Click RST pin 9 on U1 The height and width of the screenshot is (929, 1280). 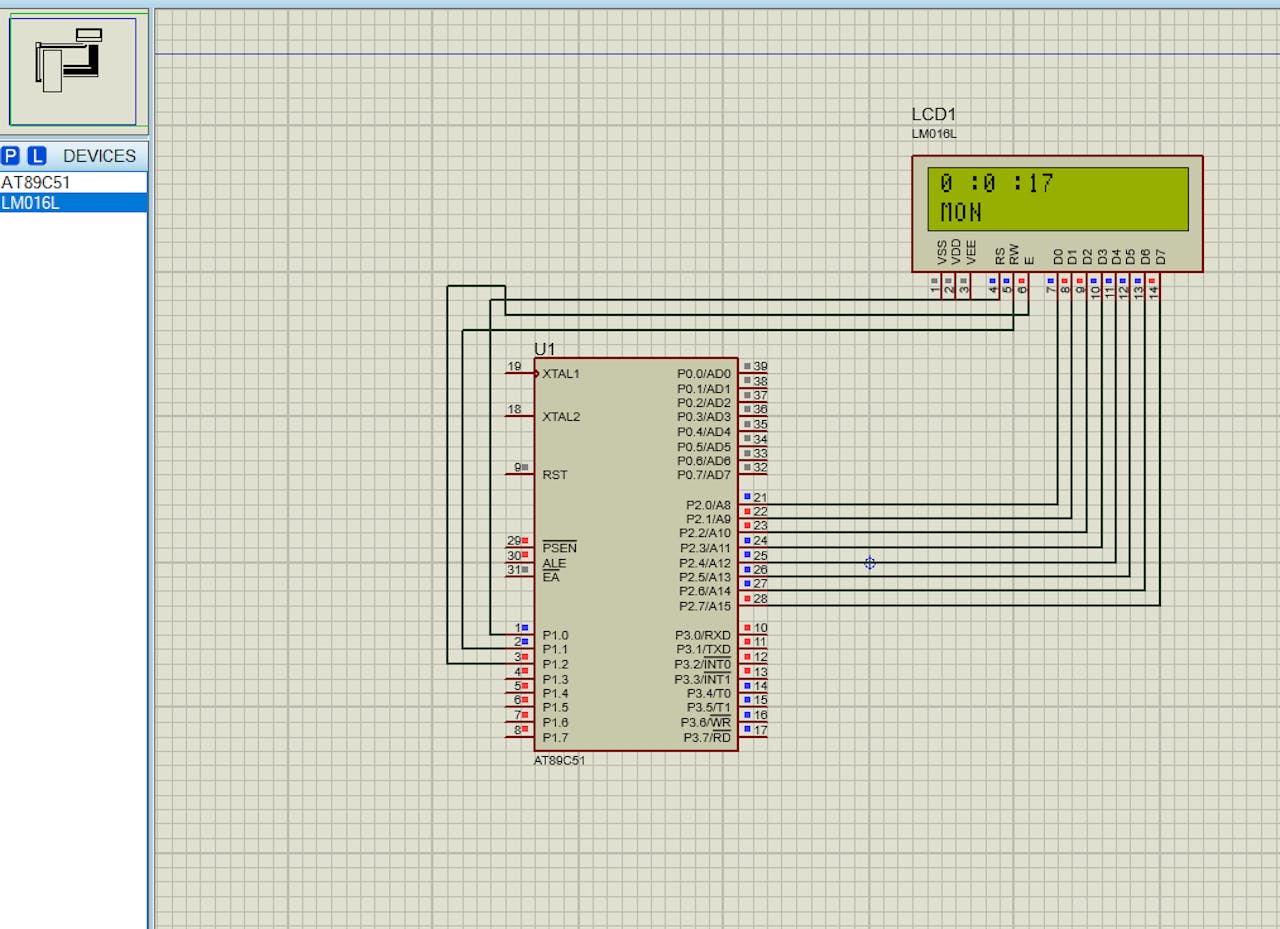point(520,473)
